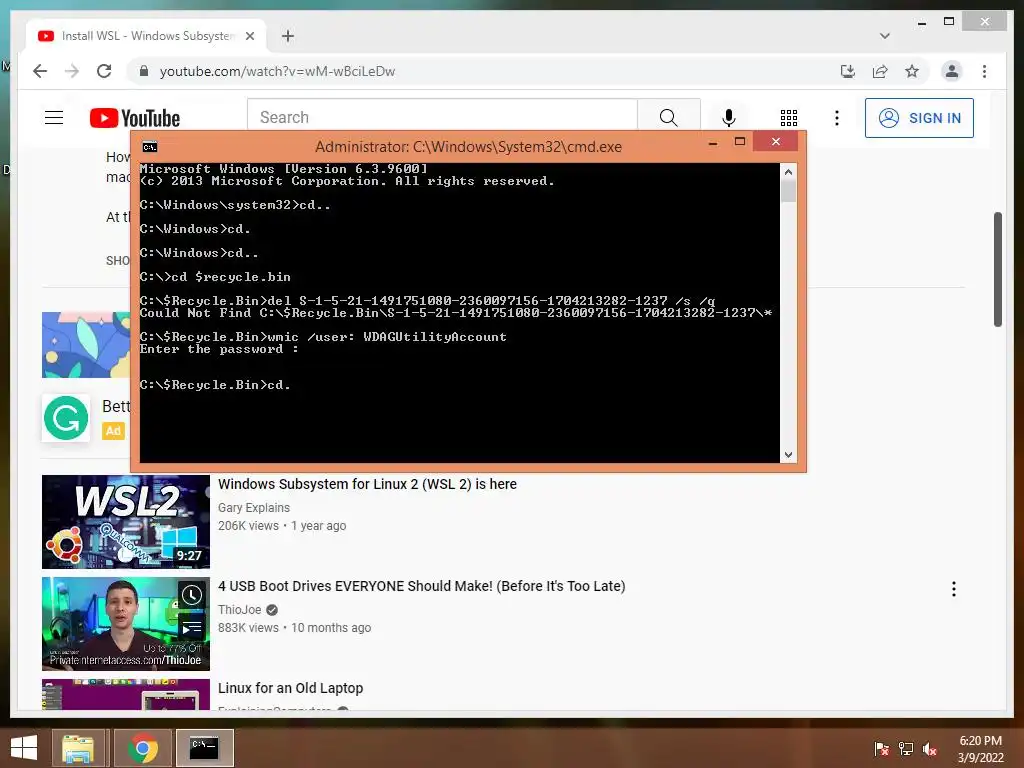This screenshot has height=768, width=1024.
Task: Click the 883K views text
Action: pyautogui.click(x=248, y=628)
